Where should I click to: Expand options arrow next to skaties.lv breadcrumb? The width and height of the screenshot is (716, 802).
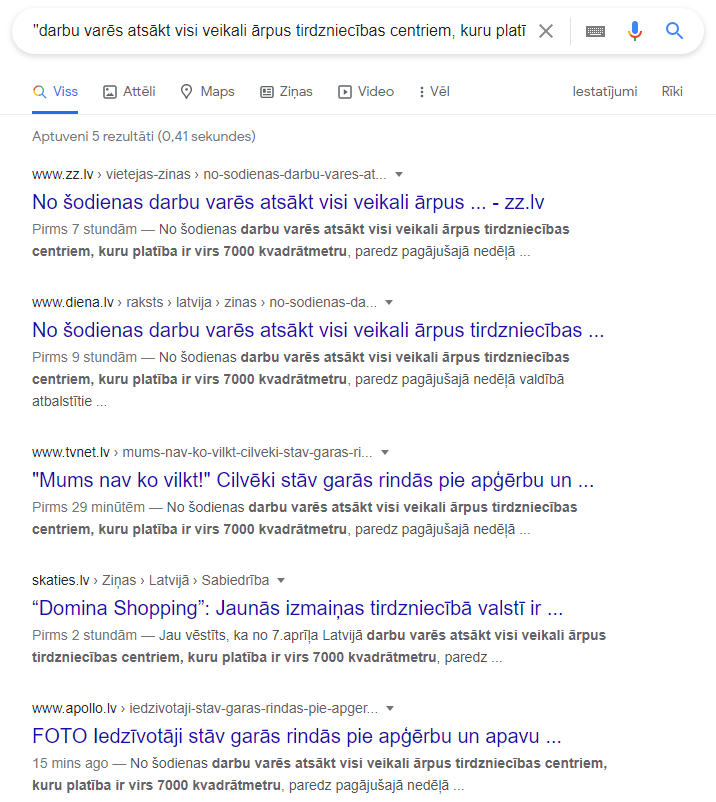(281, 581)
